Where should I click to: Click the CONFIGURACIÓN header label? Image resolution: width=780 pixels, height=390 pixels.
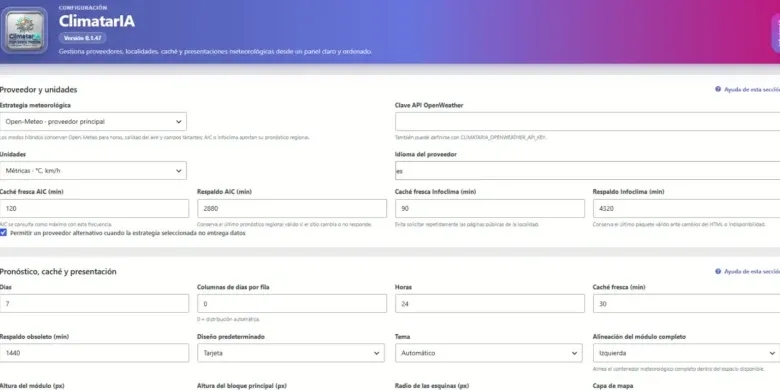(83, 8)
